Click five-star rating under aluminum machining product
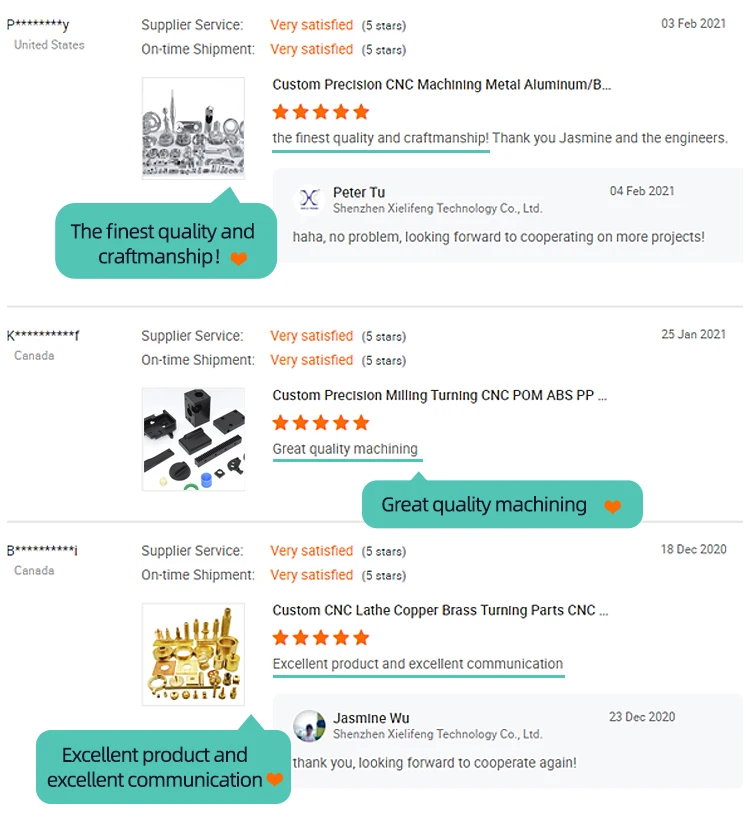Viewport: 750px width, 822px height. (x=321, y=112)
